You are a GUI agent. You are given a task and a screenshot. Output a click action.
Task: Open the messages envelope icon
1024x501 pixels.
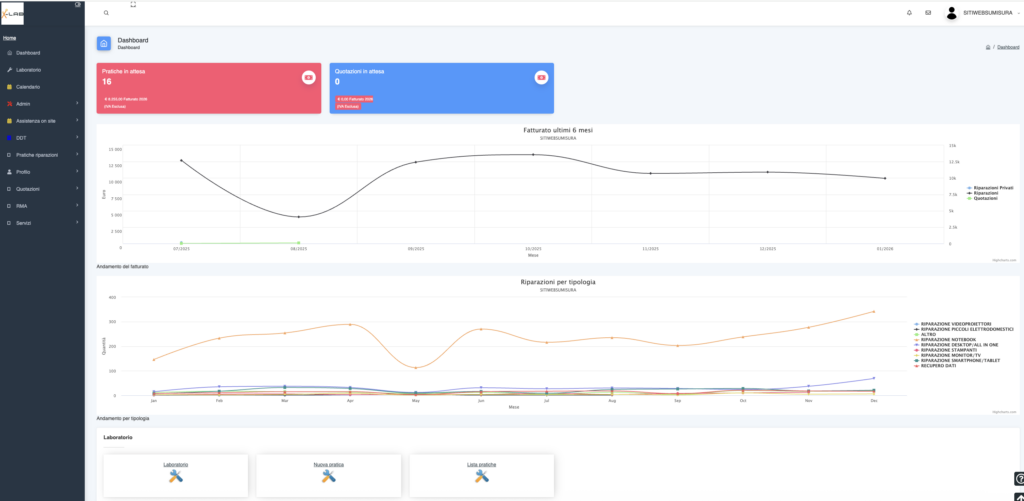pyautogui.click(x=928, y=13)
